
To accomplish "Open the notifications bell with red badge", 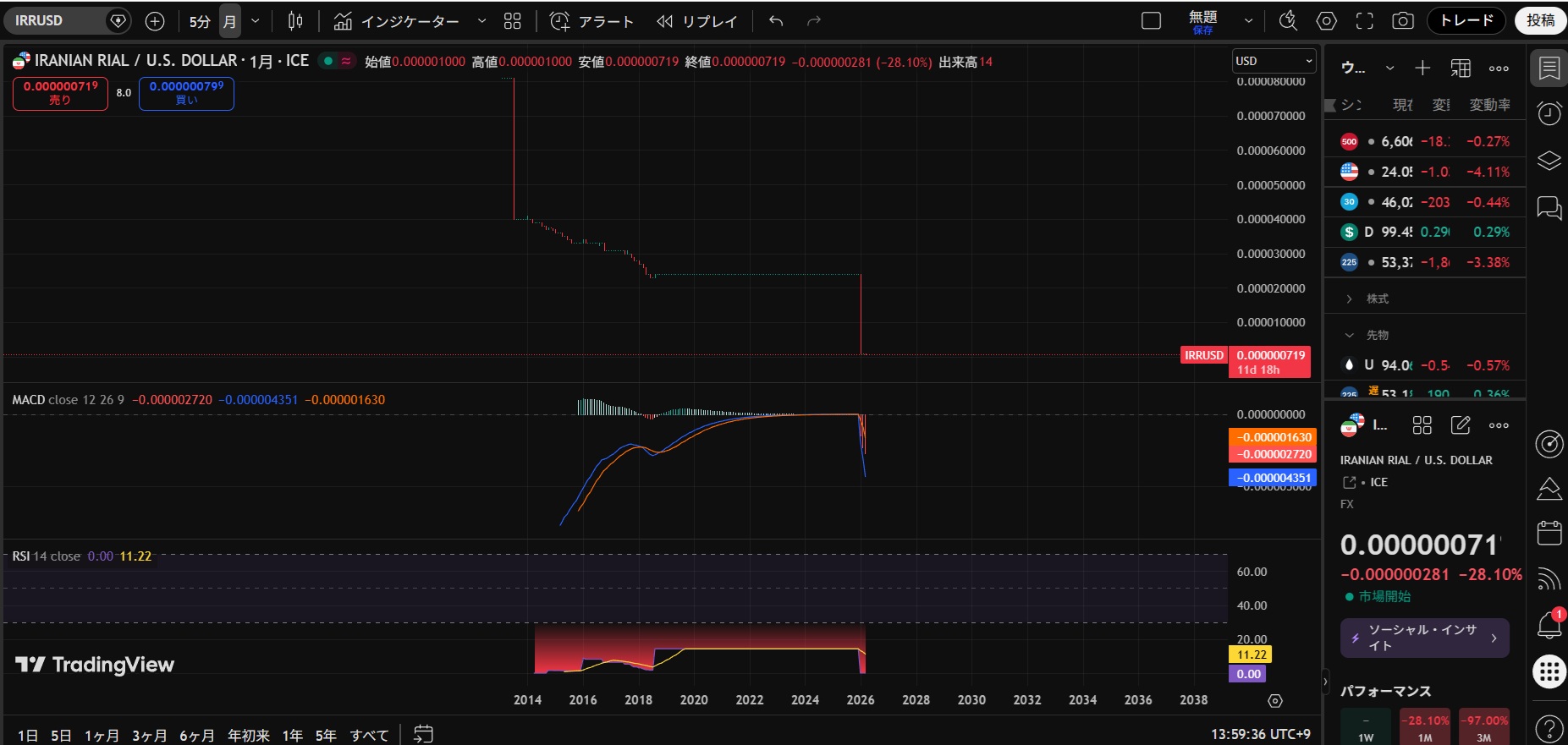I will click(1549, 626).
